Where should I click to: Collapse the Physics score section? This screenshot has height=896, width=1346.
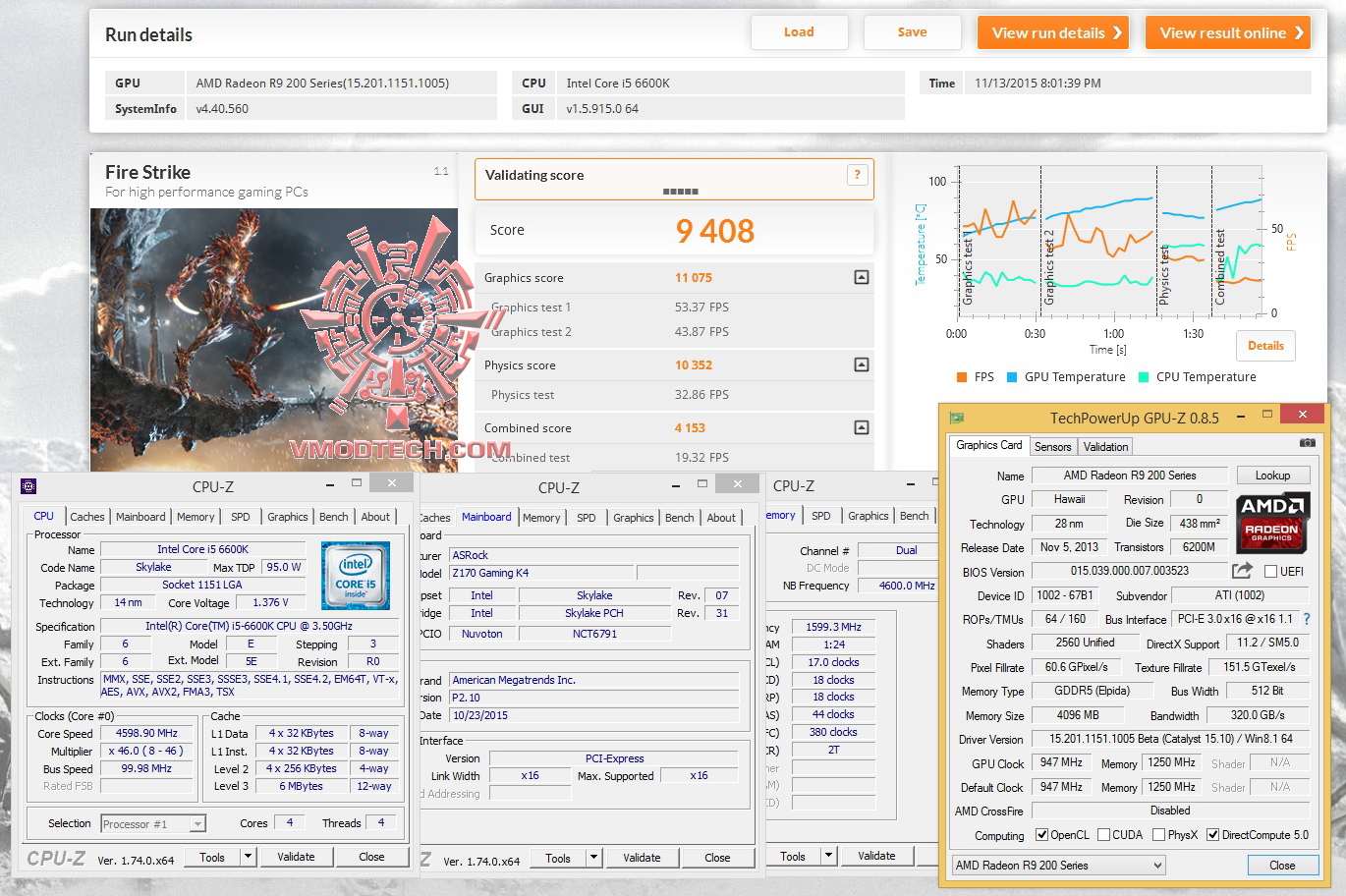click(x=861, y=364)
